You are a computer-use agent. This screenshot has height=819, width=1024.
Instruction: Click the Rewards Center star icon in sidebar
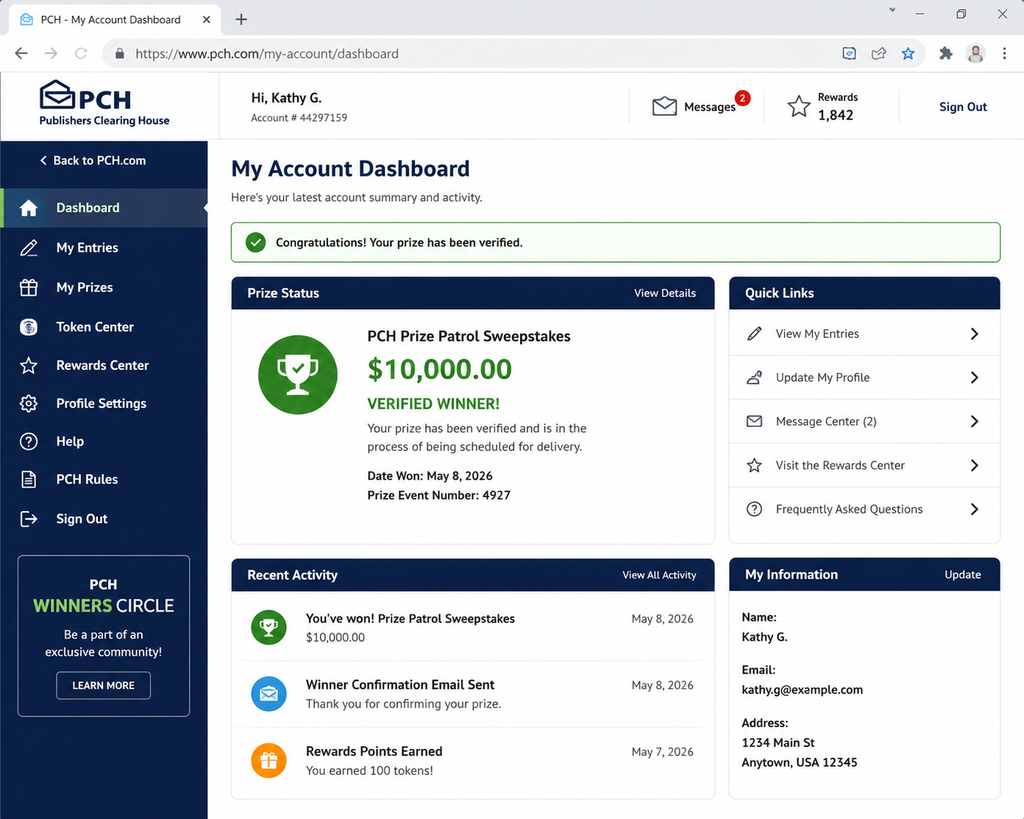click(x=29, y=365)
